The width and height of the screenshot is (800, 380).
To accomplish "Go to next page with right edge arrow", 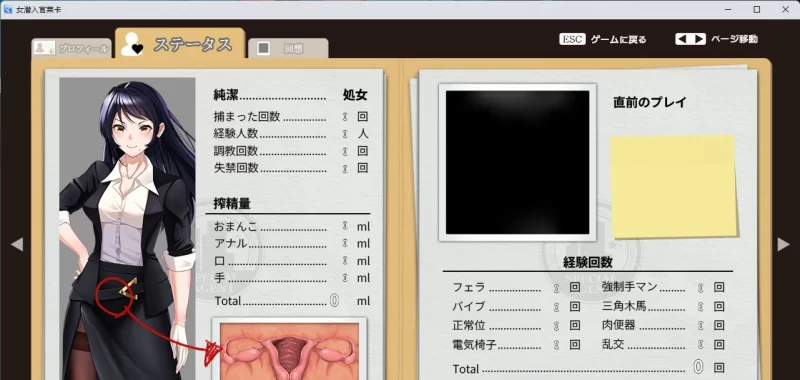I will pyautogui.click(x=783, y=244).
